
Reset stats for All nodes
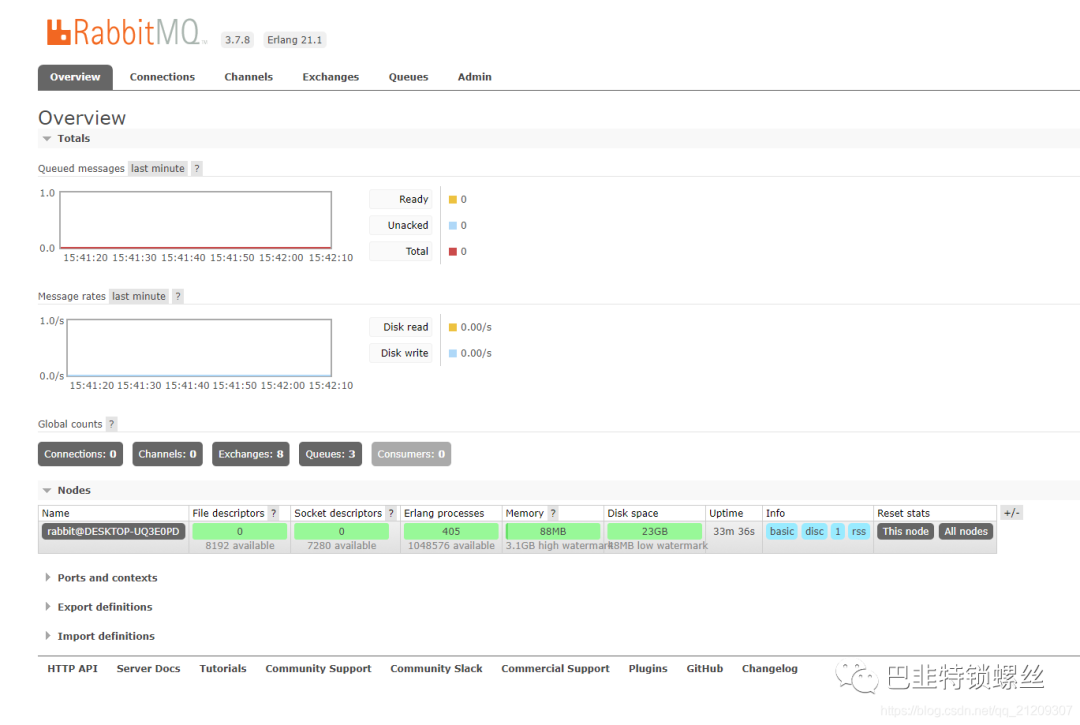click(966, 532)
